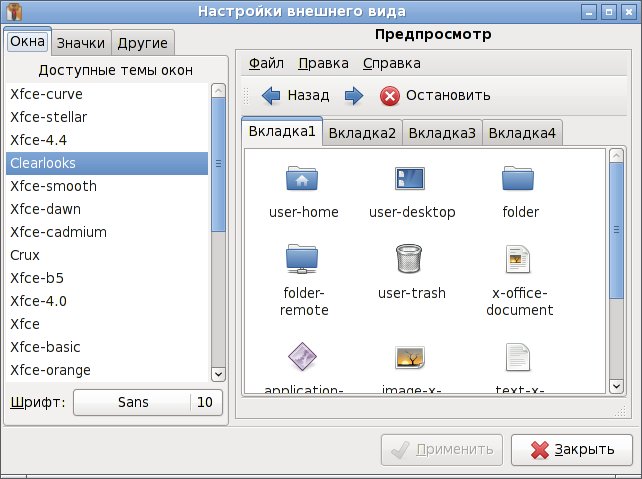Click the Остановить text label
The height and width of the screenshot is (479, 642).
(448, 95)
